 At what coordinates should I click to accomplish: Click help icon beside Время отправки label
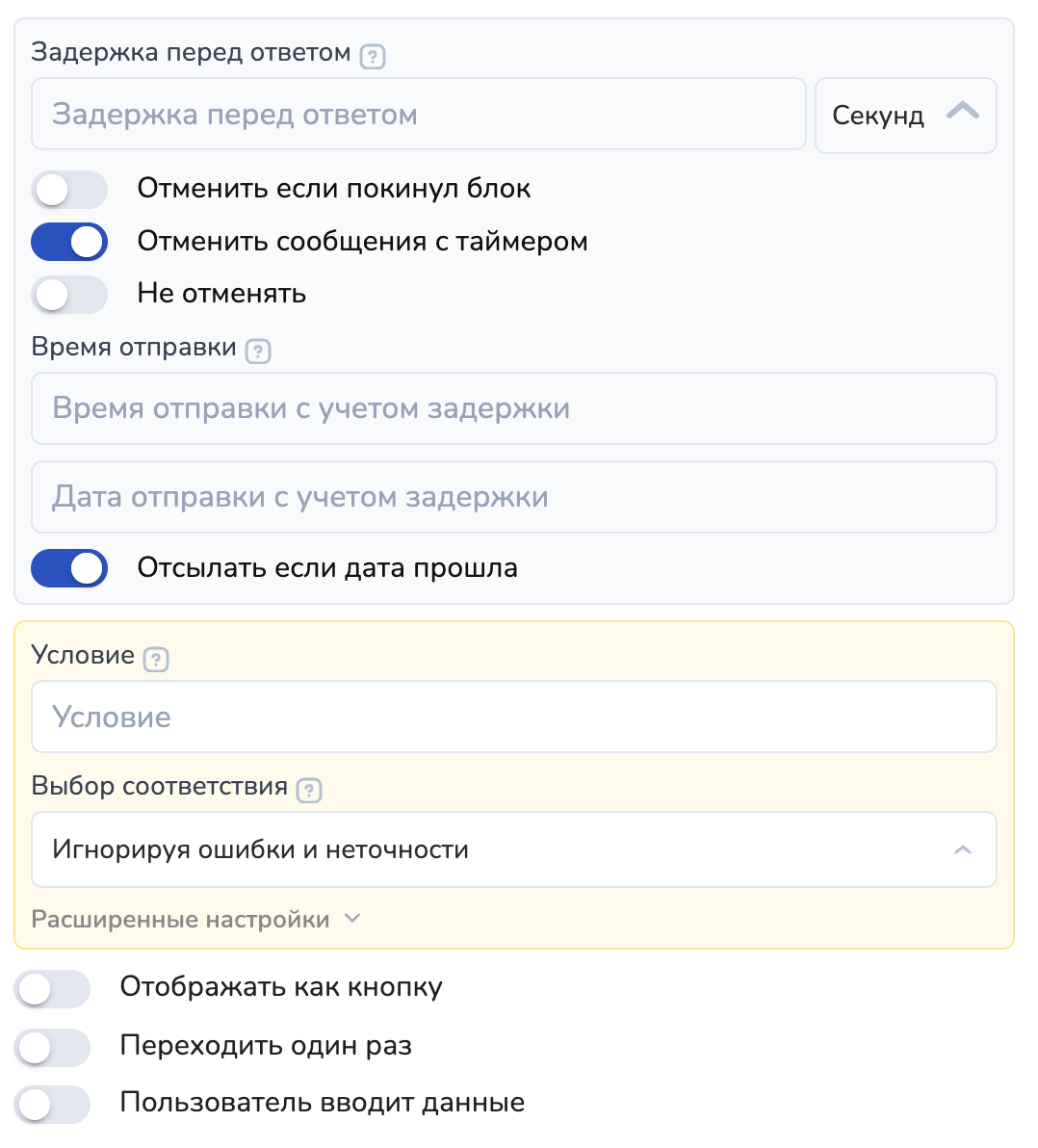pyautogui.click(x=258, y=352)
